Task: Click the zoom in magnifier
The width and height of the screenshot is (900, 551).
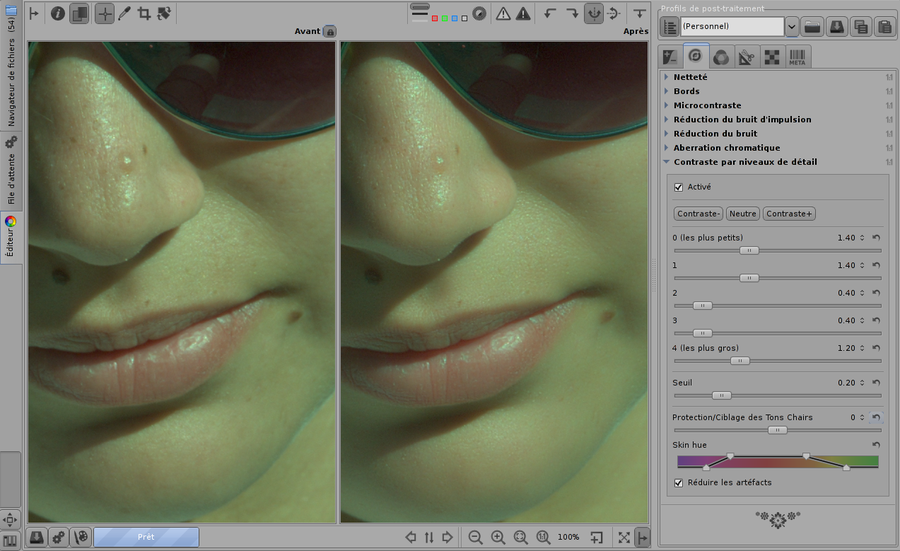Action: click(x=497, y=537)
